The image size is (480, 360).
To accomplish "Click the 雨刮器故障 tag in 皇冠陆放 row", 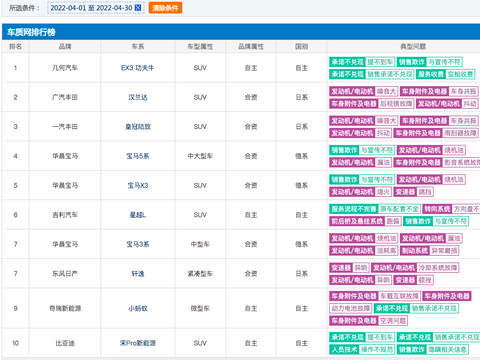I will click(460, 133).
